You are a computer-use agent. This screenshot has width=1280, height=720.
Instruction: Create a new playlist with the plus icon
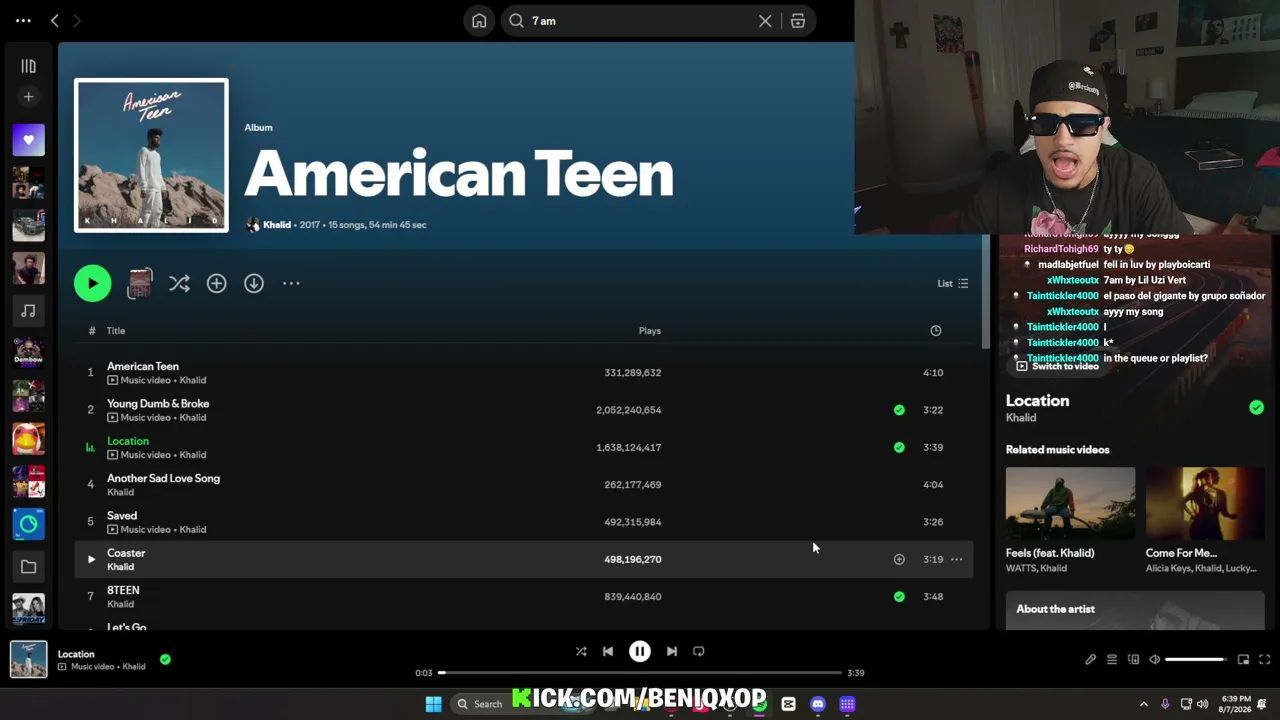pyautogui.click(x=28, y=97)
